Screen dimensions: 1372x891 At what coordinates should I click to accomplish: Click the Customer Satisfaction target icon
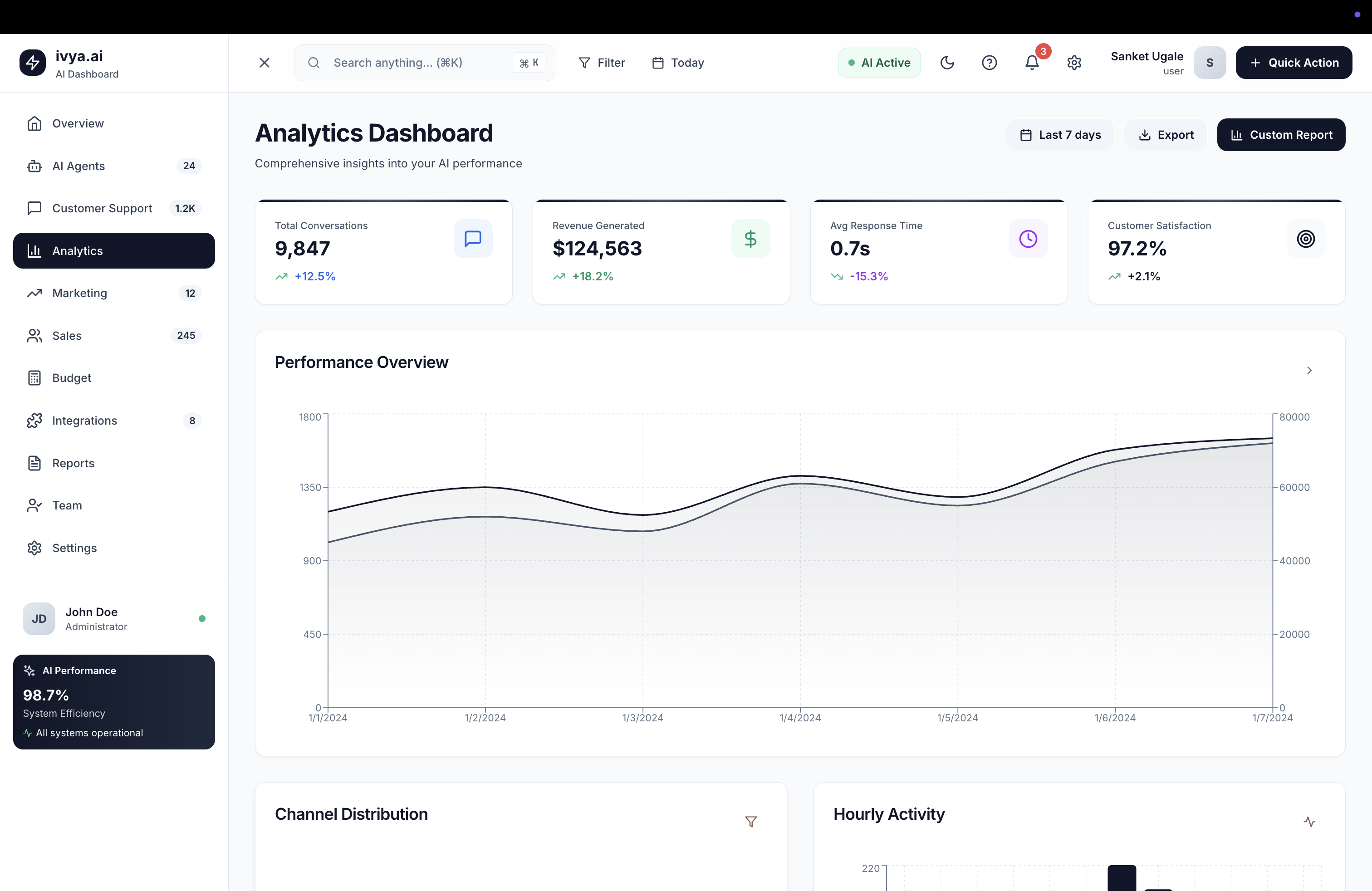[1306, 239]
